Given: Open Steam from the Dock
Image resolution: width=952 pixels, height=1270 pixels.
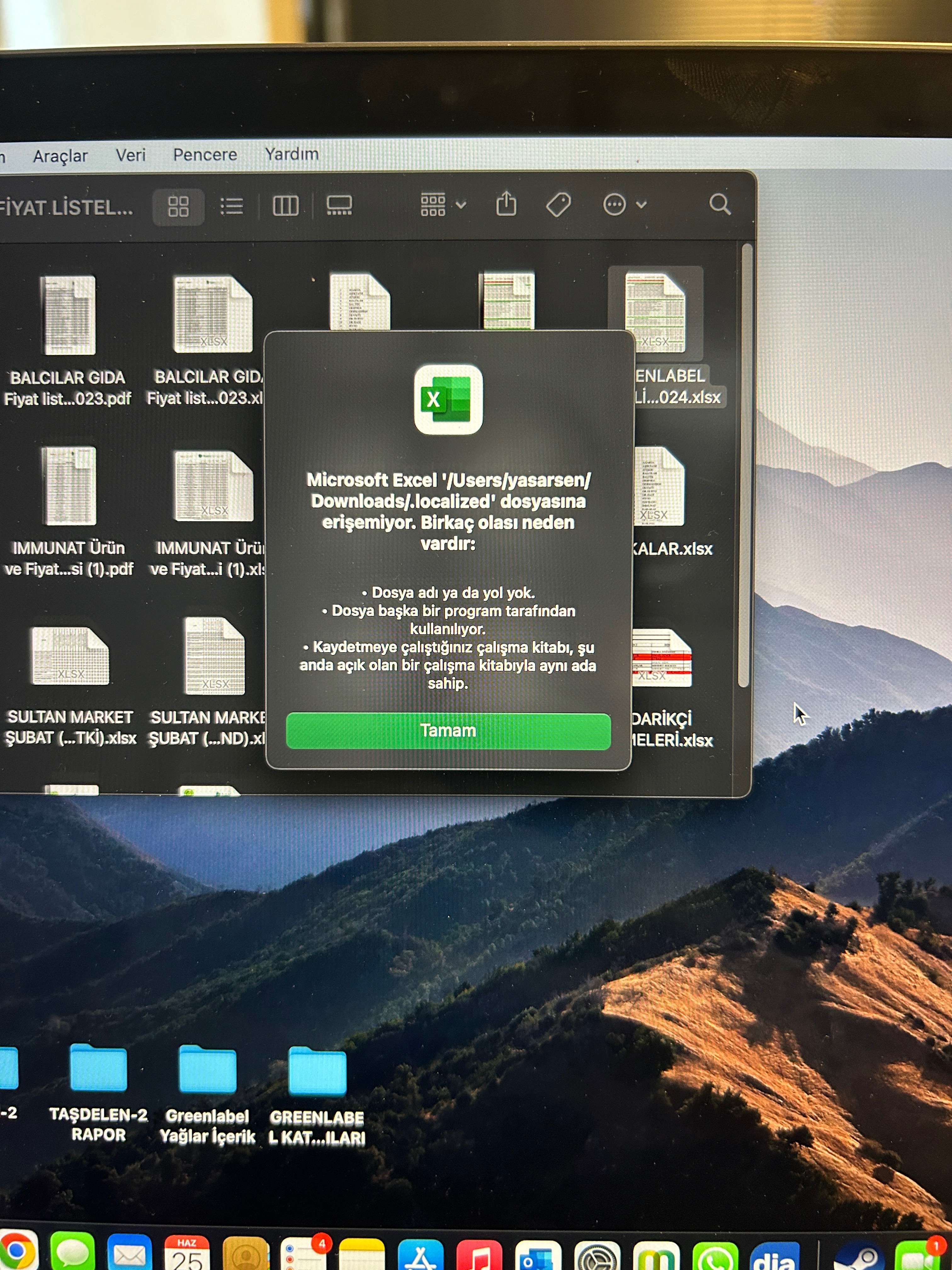Looking at the screenshot, I should click(858, 1256).
